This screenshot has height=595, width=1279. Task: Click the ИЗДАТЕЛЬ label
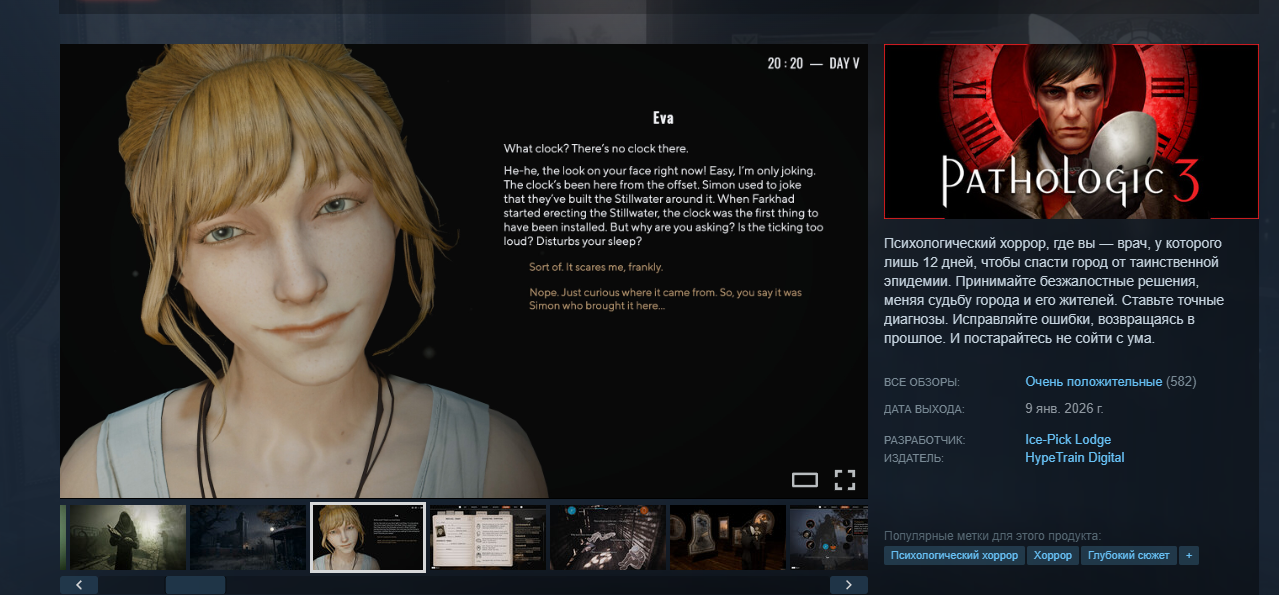[x=913, y=459]
